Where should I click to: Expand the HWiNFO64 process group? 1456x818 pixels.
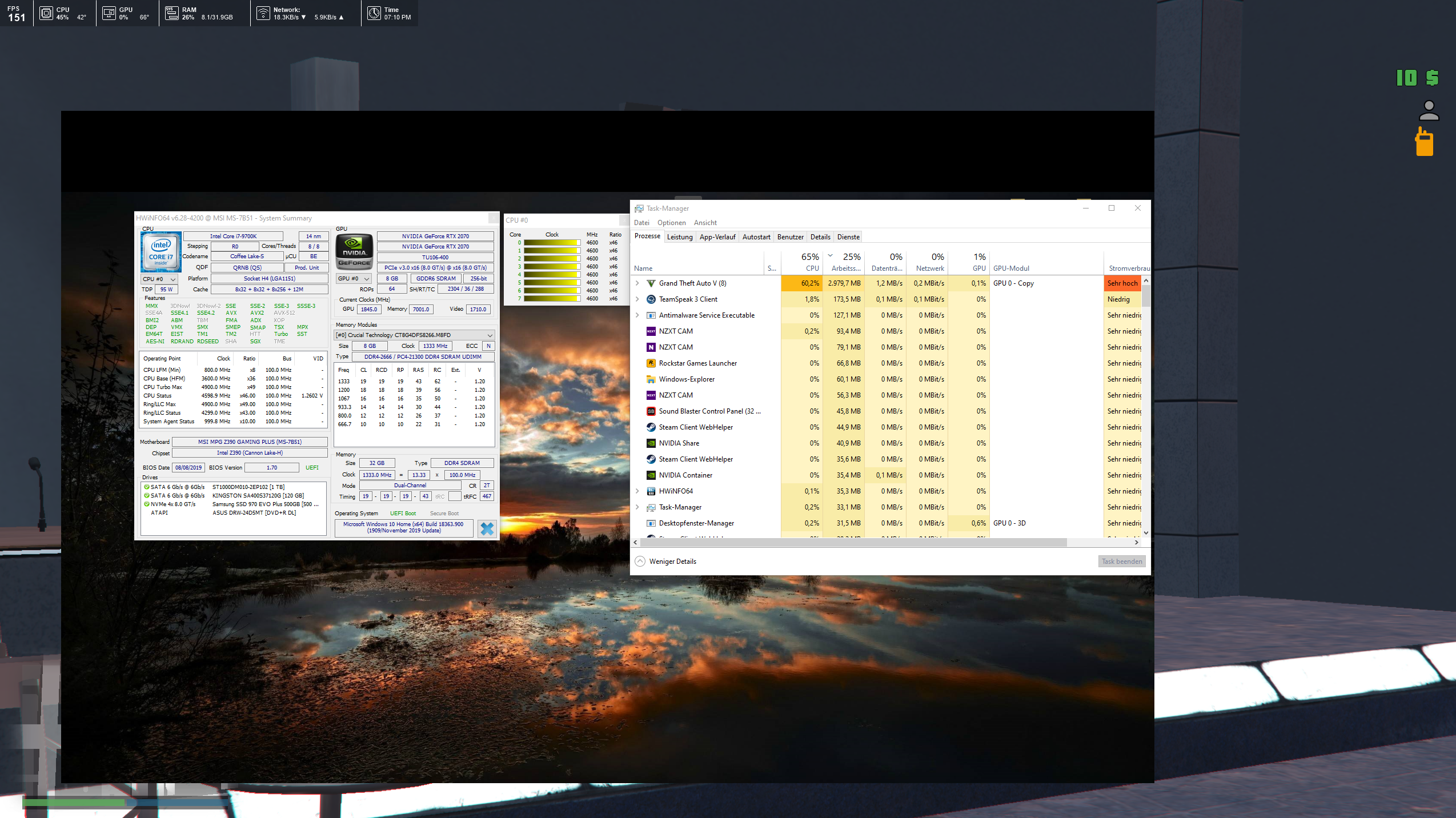(x=637, y=491)
